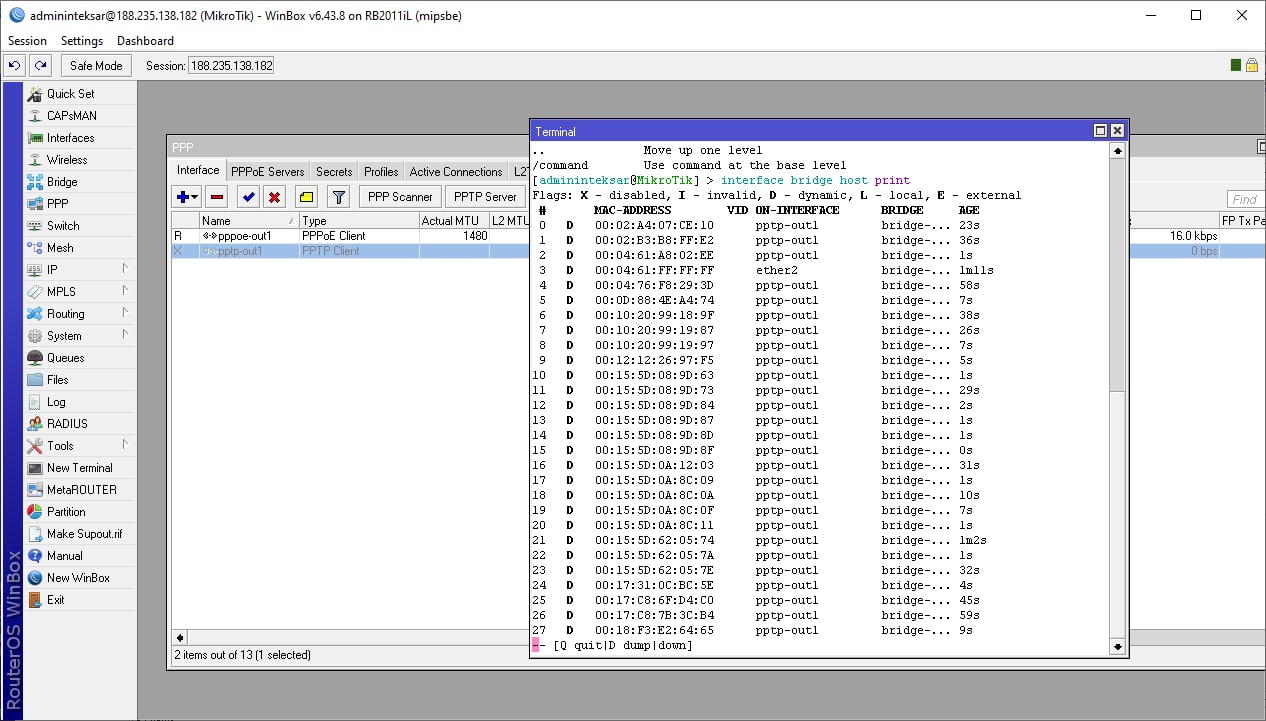Screen dimensions: 1266x721
Task: Click the yellow comment button
Action: coord(306,197)
